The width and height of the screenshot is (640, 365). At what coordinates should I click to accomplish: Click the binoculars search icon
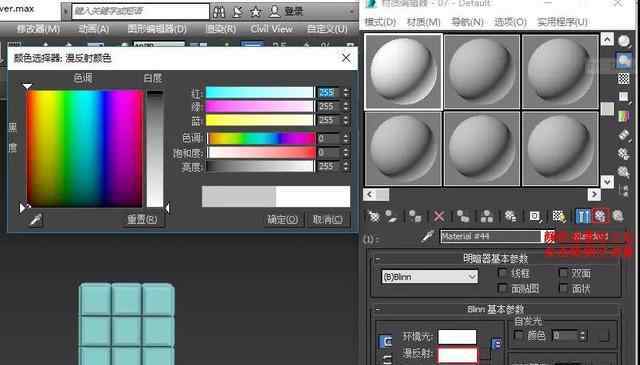[219, 12]
